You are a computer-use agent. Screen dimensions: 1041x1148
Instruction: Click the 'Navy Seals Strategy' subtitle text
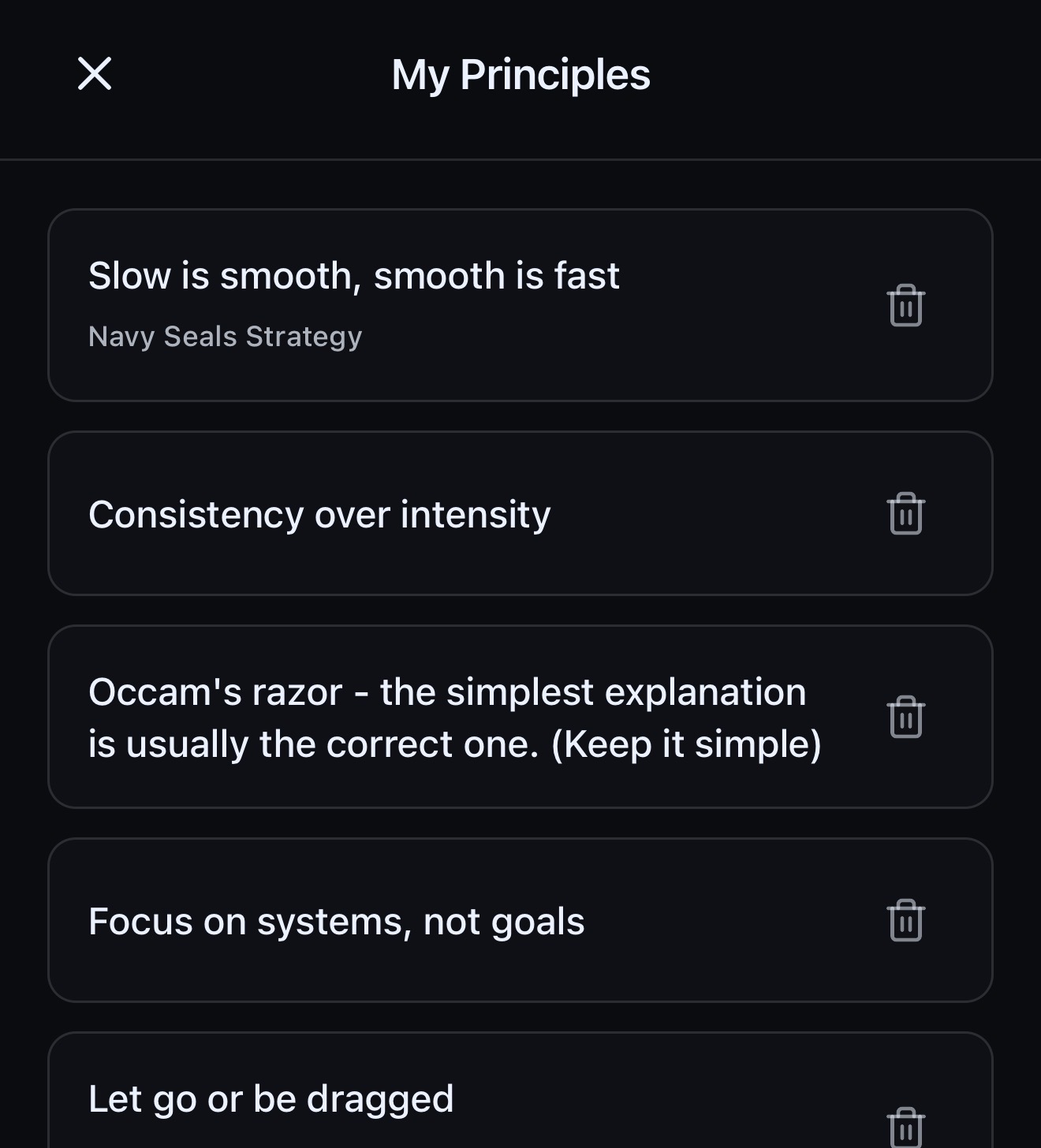tap(226, 336)
